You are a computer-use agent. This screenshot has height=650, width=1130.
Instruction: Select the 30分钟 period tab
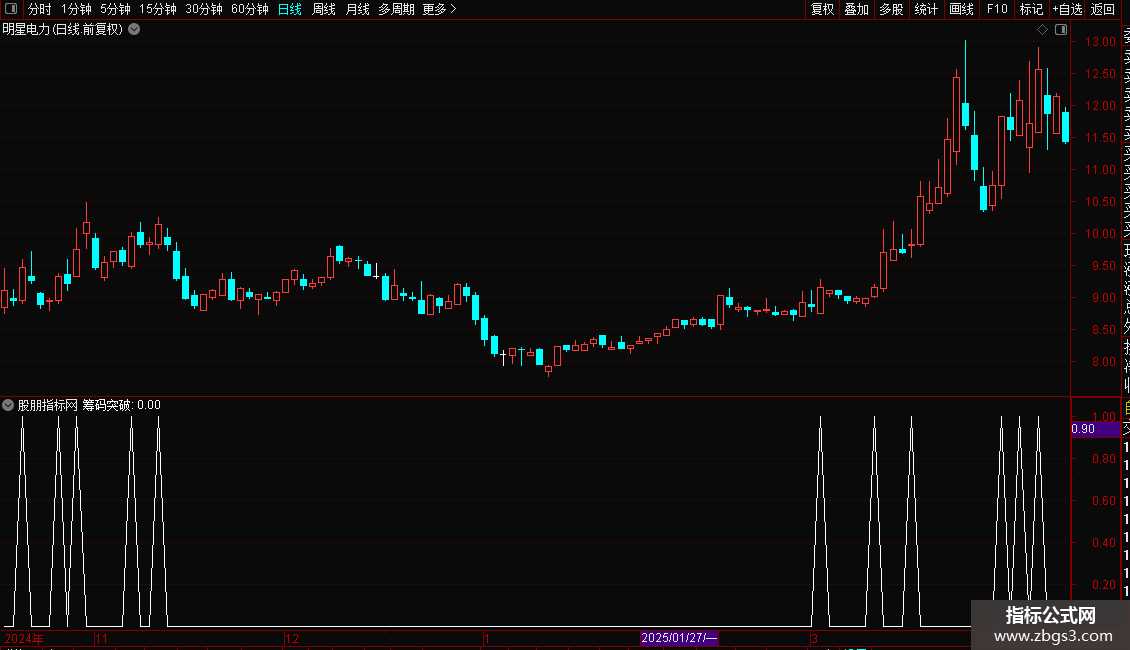pos(204,9)
